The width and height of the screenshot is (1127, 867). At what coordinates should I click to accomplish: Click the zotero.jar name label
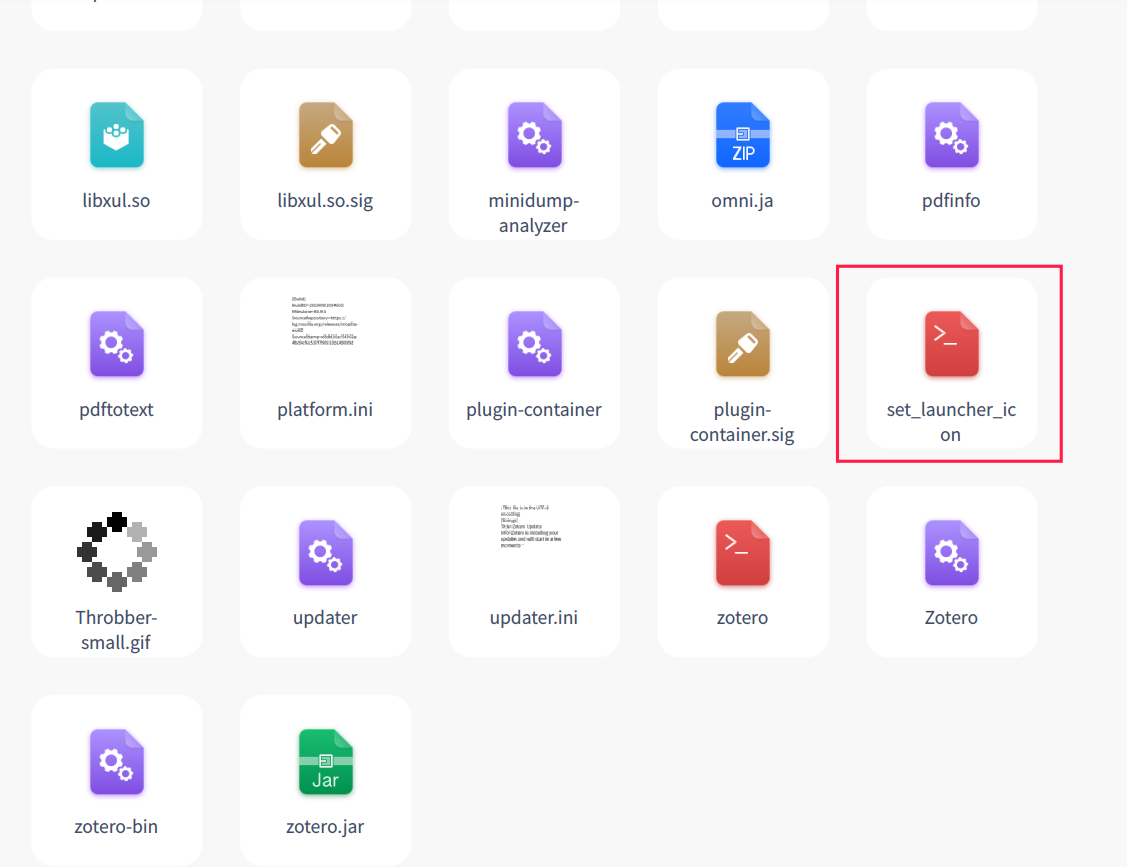[325, 827]
